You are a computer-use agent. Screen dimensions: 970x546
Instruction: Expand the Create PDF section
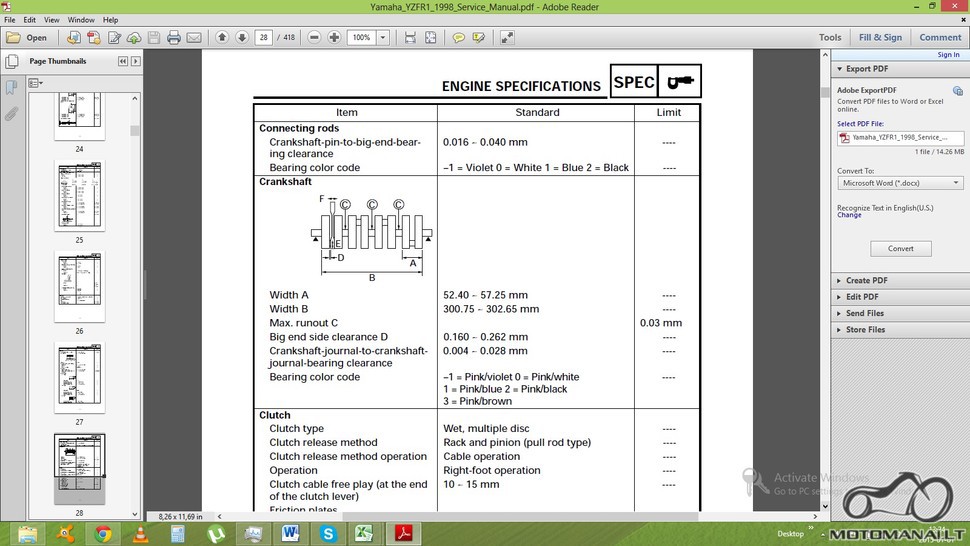[x=839, y=281]
